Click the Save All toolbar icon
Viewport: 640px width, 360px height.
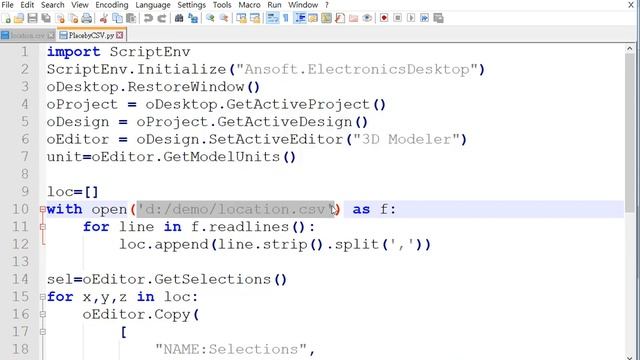pyautogui.click(x=46, y=18)
